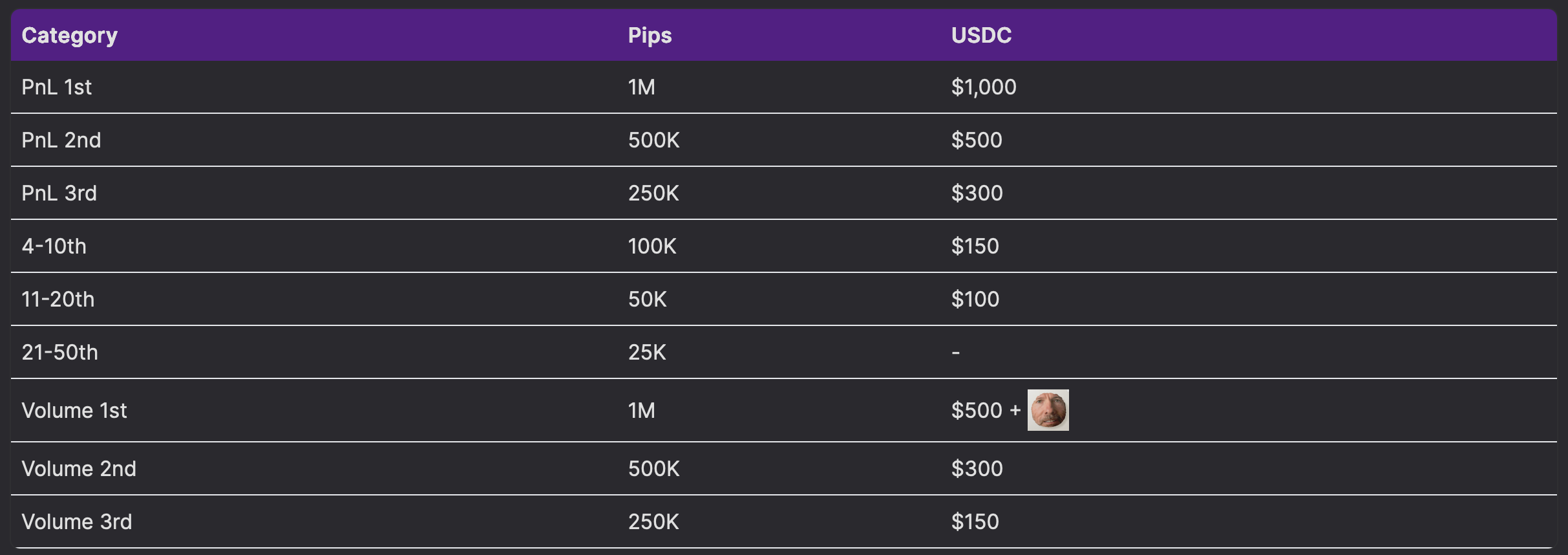Click the Volume 3rd category cell
This screenshot has width=1568, height=555.
76,521
